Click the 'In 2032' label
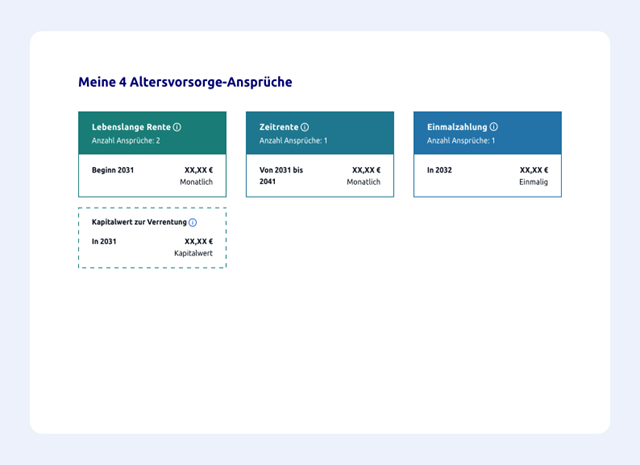This screenshot has height=465, width=640. [x=440, y=171]
